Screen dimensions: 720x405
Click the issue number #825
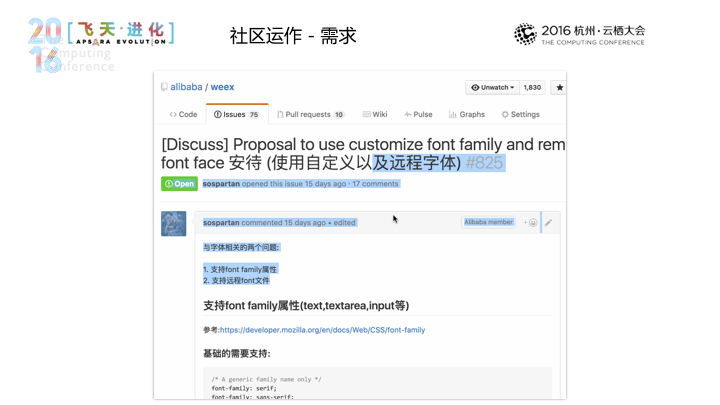click(x=484, y=163)
